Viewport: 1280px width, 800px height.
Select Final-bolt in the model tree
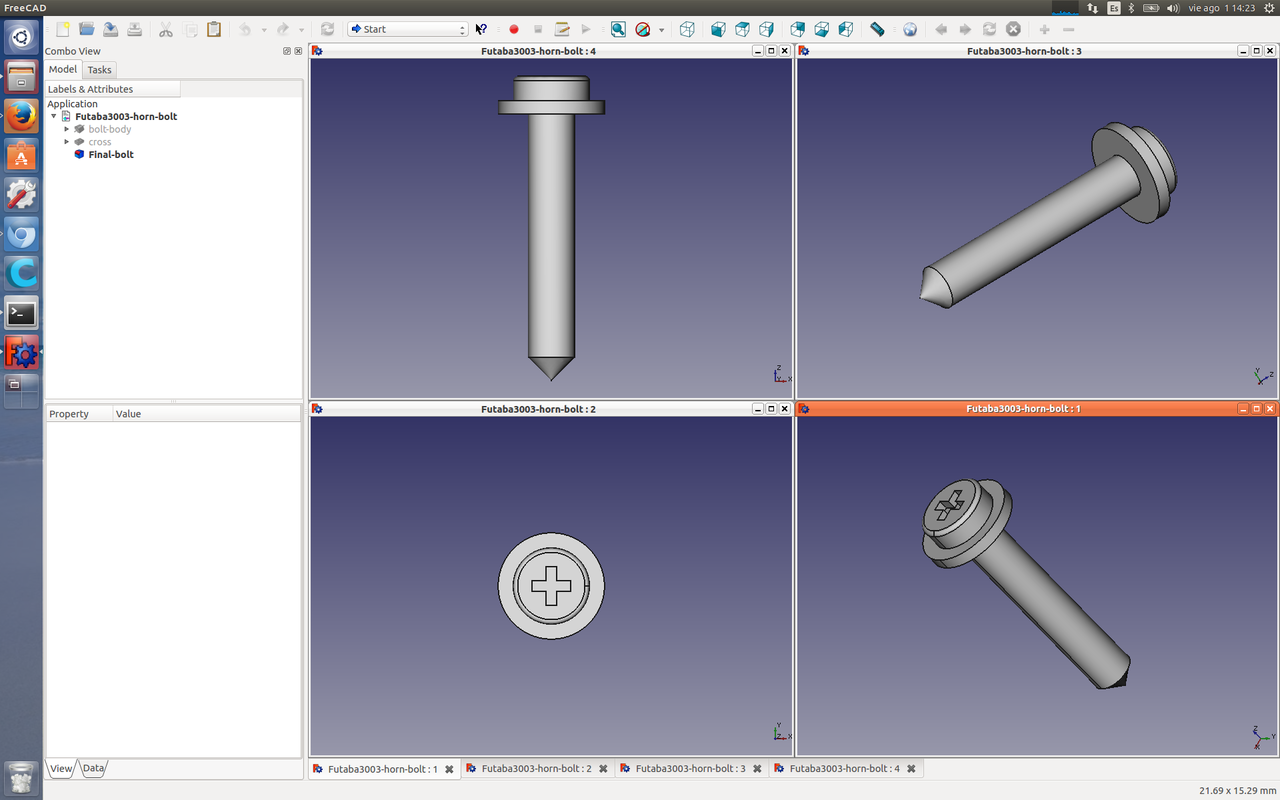(x=110, y=155)
